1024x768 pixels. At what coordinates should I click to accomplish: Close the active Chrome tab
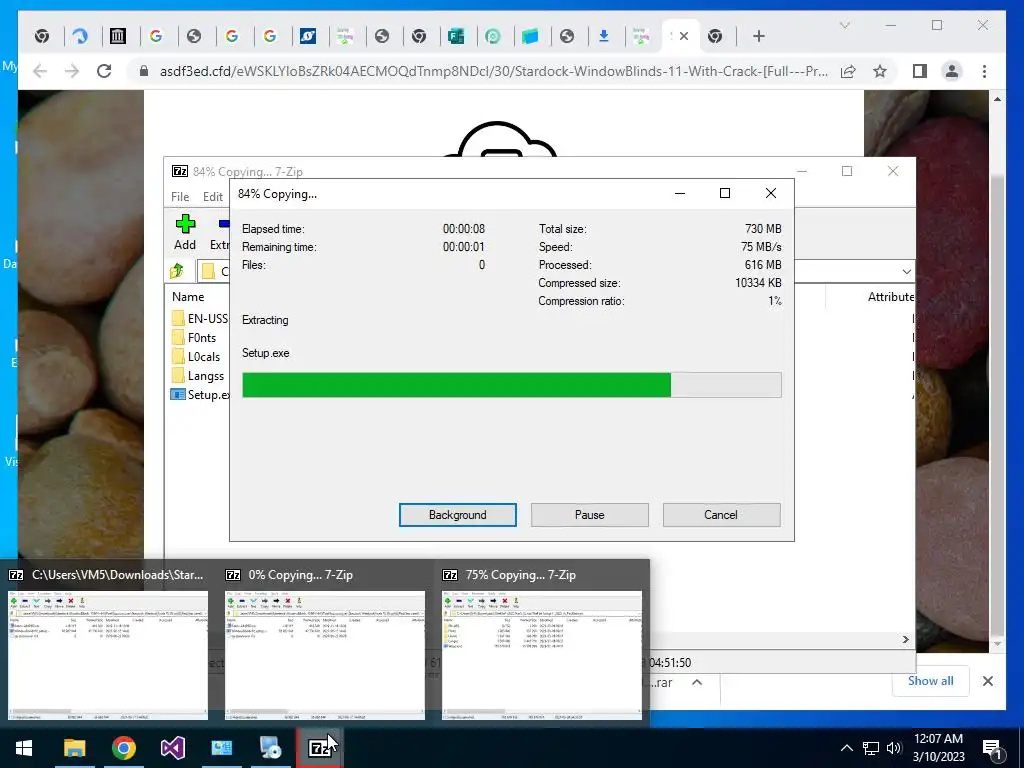pos(684,37)
